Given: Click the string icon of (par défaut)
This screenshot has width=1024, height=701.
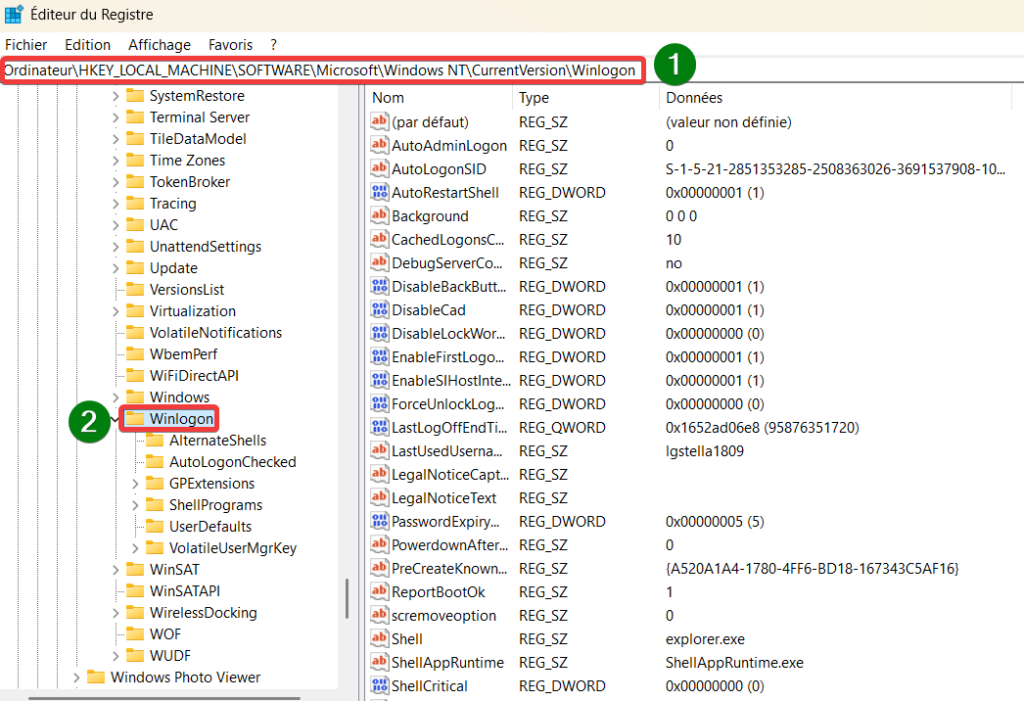Looking at the screenshot, I should pyautogui.click(x=379, y=122).
